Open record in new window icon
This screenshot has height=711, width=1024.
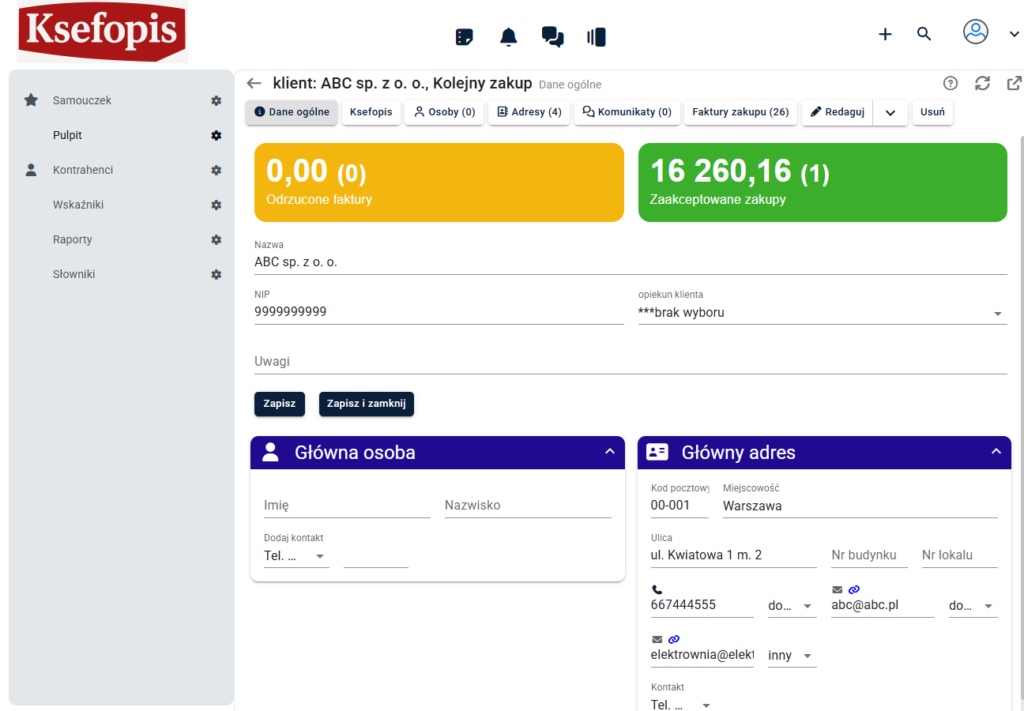1014,84
